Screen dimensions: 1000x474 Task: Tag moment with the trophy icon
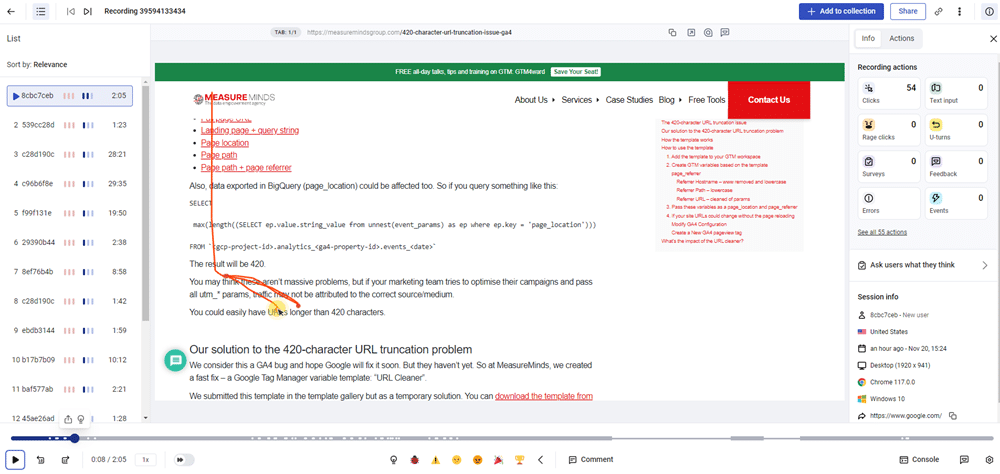click(x=519, y=460)
